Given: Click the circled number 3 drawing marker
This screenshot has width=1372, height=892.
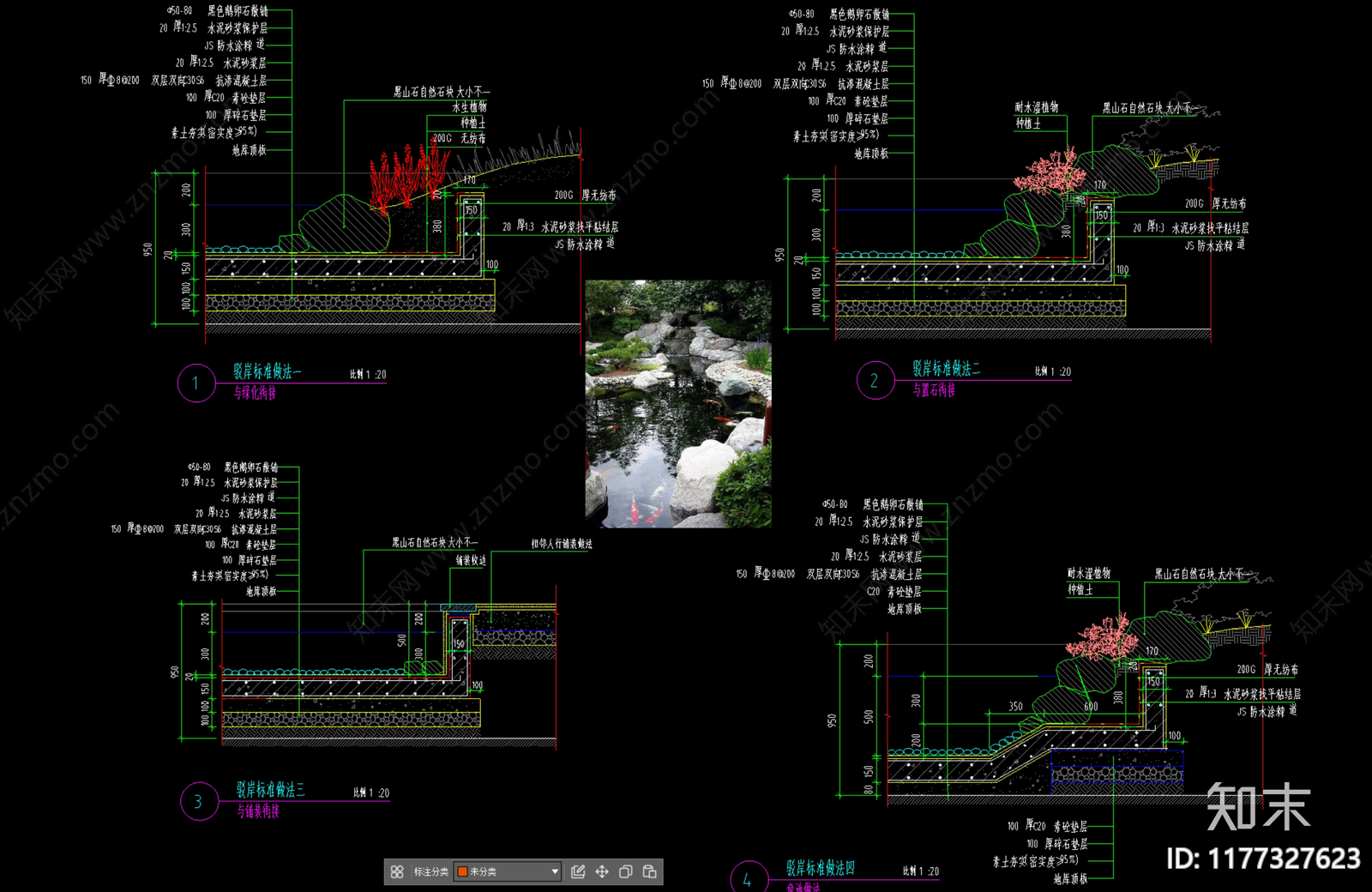Looking at the screenshot, I should (x=199, y=801).
